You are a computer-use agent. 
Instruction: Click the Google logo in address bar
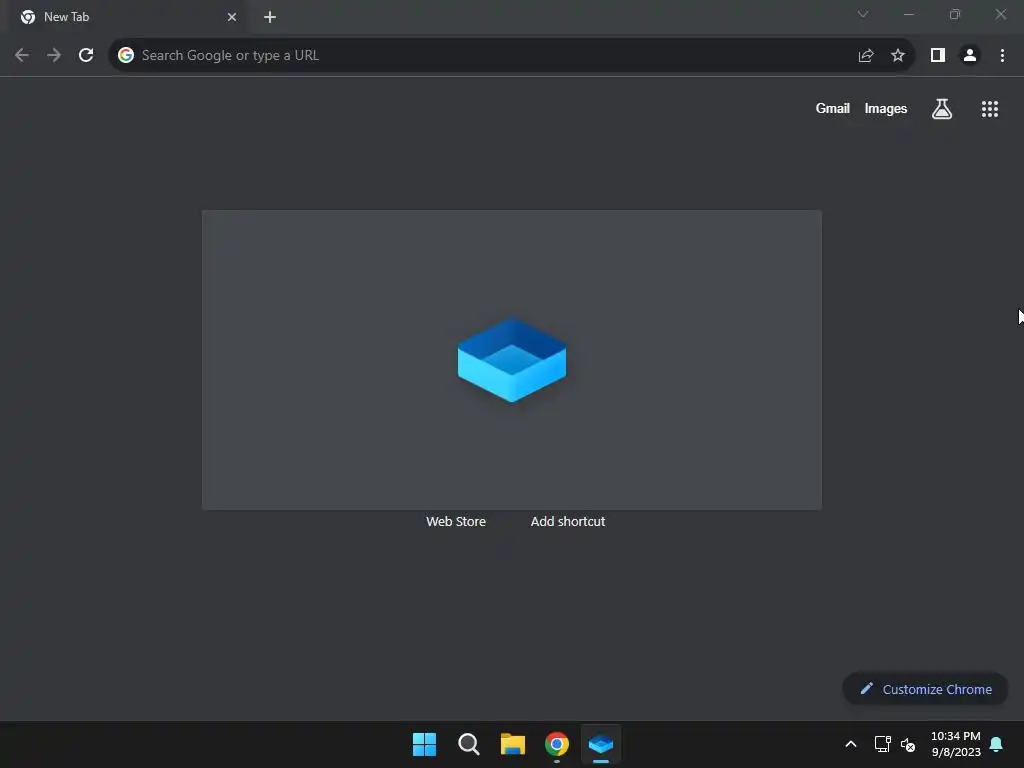coord(126,56)
